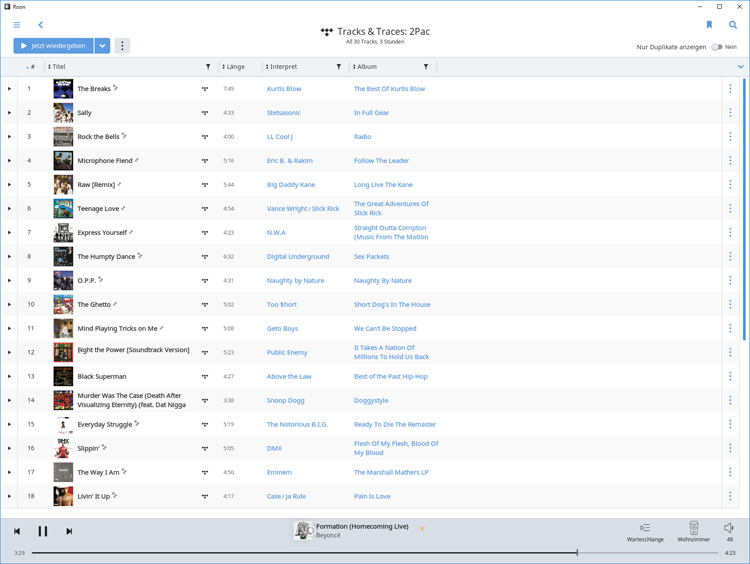Expand the Raw [Remix] row arrow
Screen dimensions: 750x564
[x=9, y=184]
